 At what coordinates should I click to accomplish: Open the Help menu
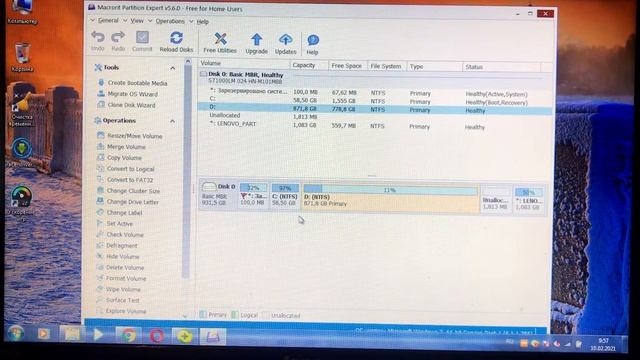point(202,22)
